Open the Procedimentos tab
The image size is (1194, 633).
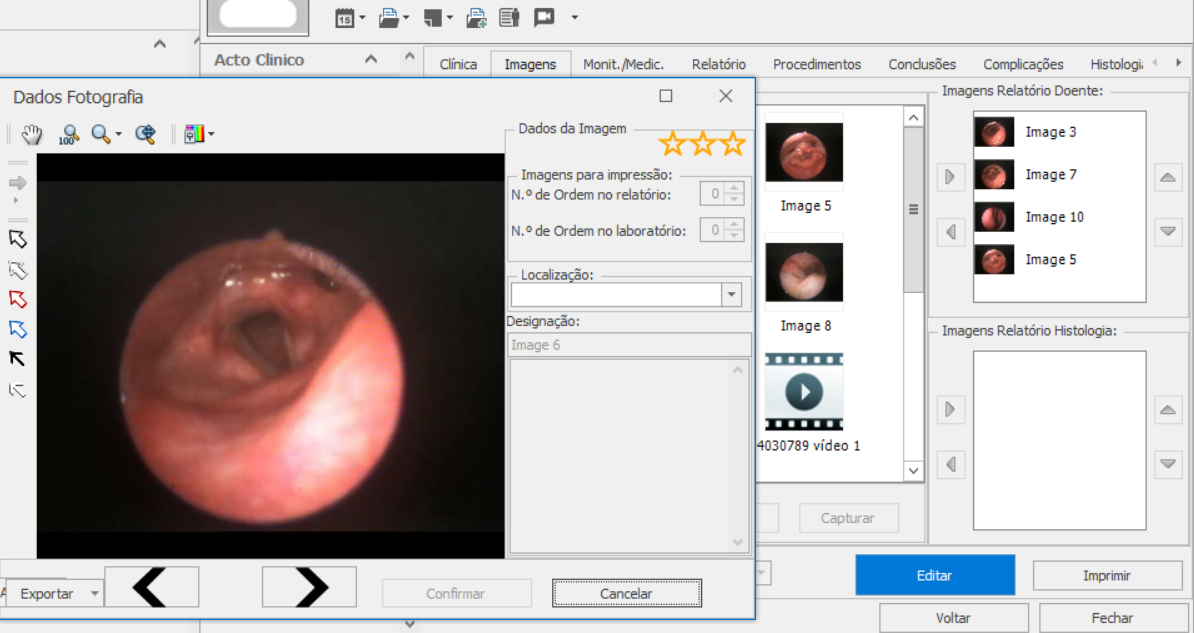[816, 64]
